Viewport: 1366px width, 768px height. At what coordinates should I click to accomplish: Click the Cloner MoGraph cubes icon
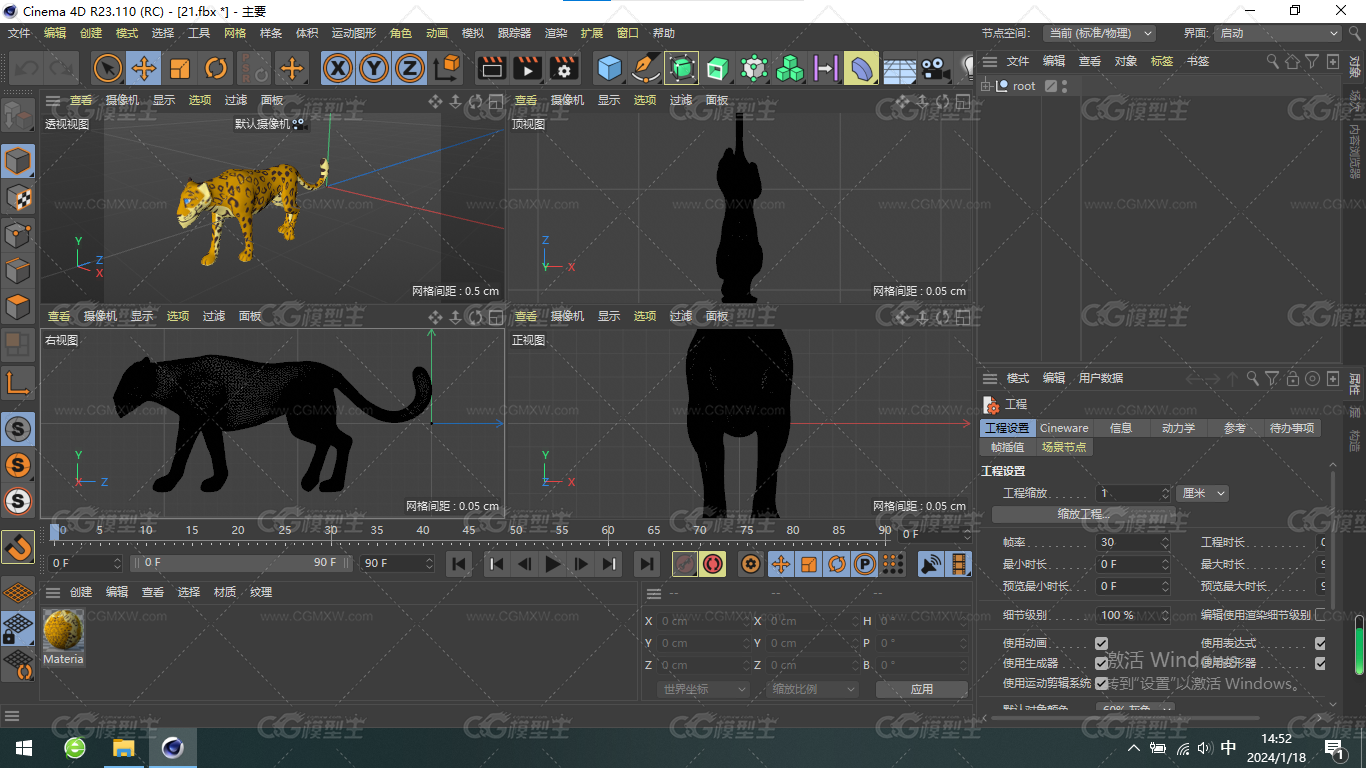coord(789,68)
